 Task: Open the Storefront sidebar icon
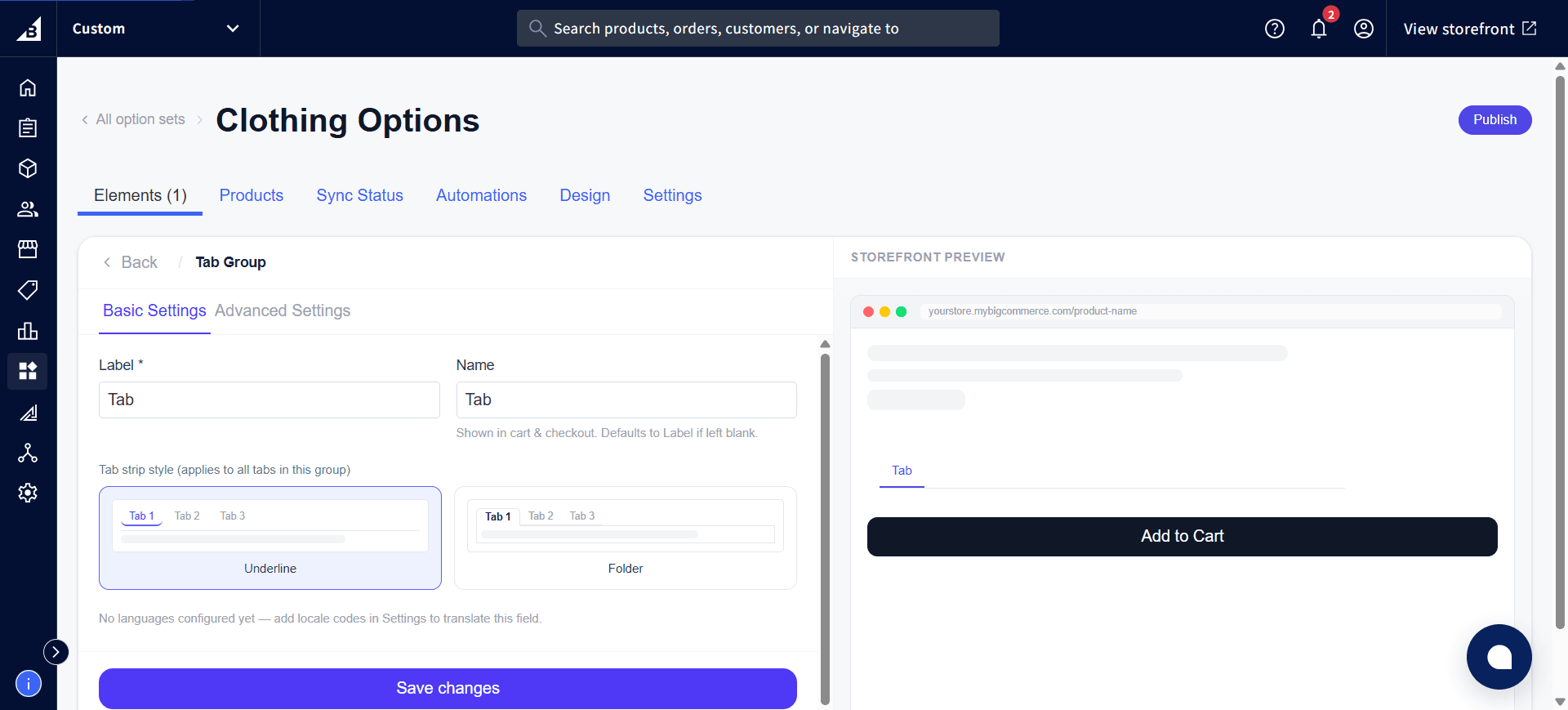point(28,249)
